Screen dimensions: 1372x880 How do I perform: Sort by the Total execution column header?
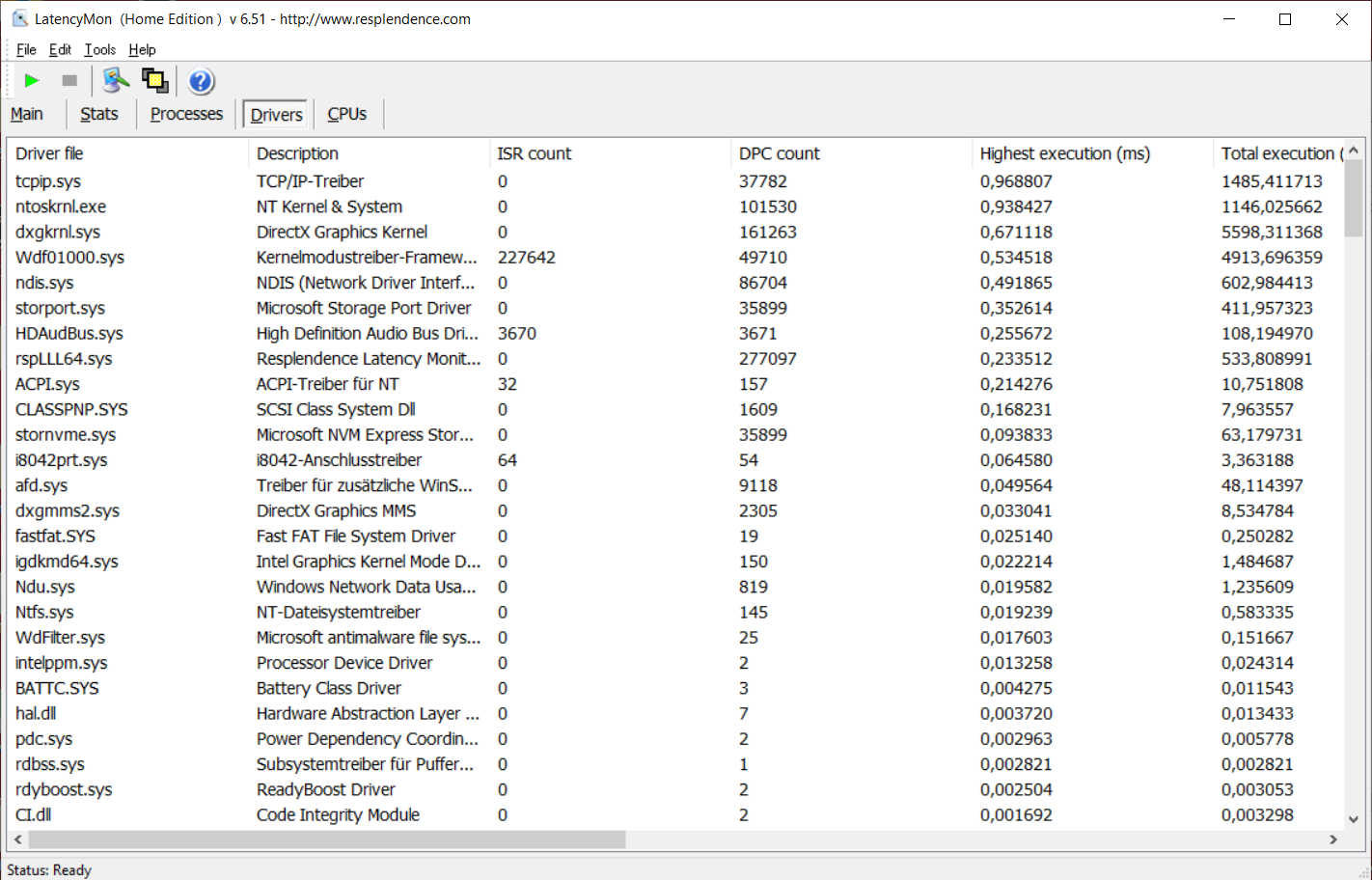1278,153
